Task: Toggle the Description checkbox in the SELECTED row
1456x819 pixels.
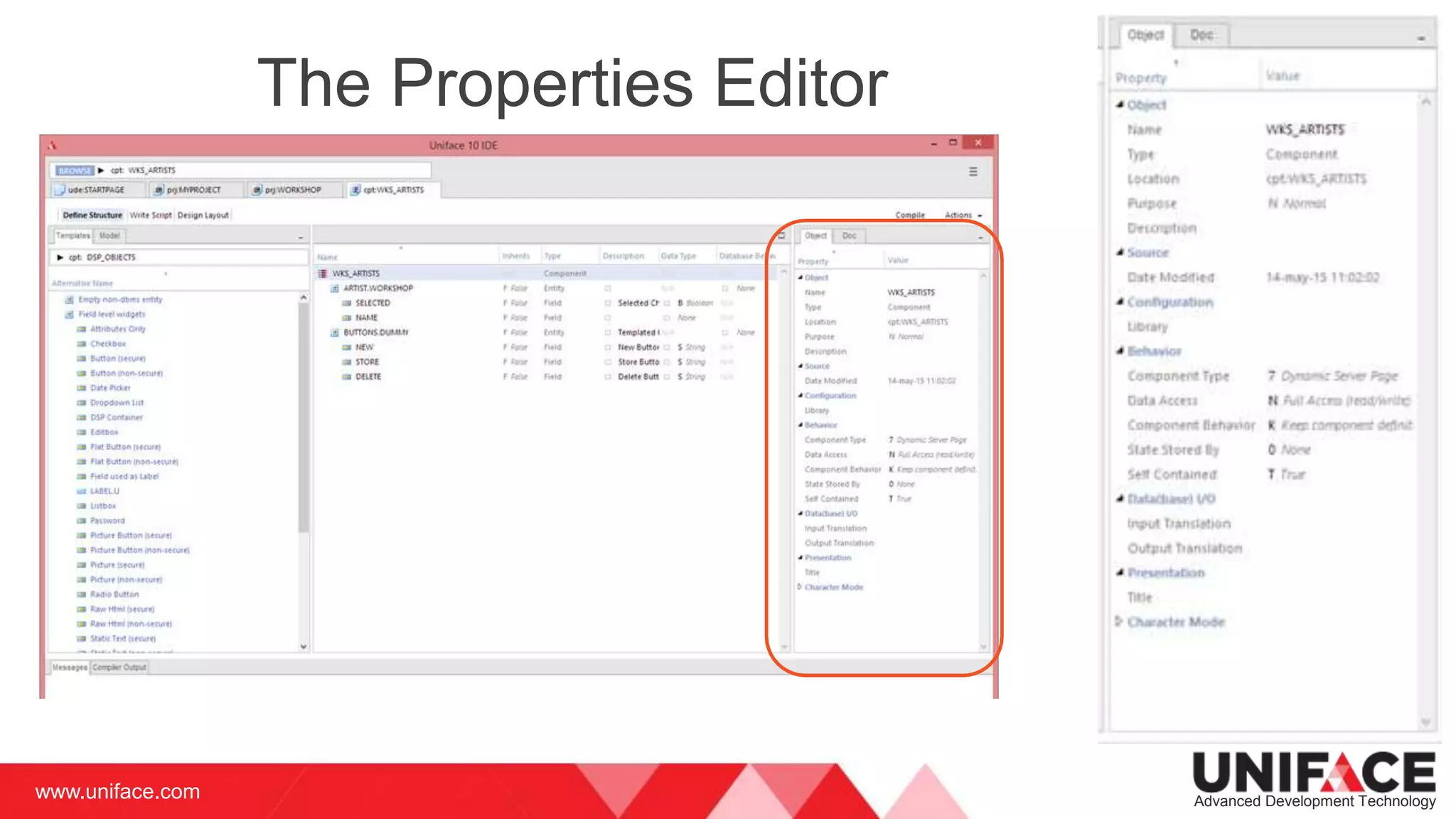Action: tap(608, 303)
